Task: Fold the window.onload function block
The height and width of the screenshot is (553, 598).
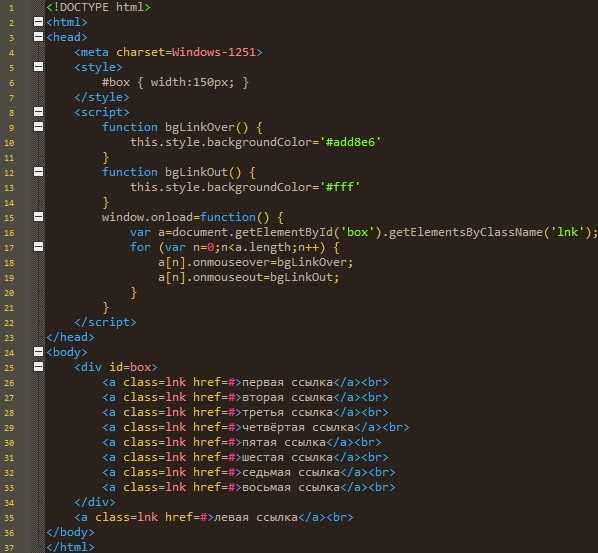Action: tap(39, 217)
